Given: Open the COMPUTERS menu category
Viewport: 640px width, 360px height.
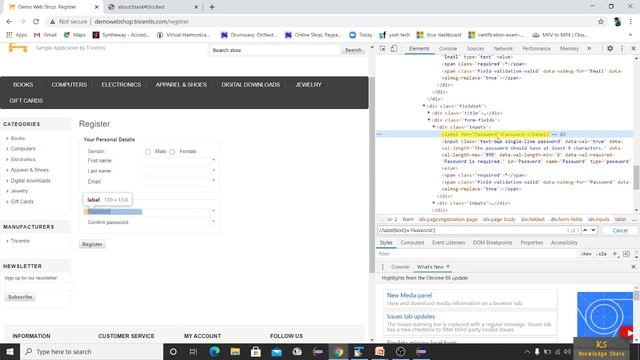Looking at the screenshot, I should pyautogui.click(x=69, y=84).
